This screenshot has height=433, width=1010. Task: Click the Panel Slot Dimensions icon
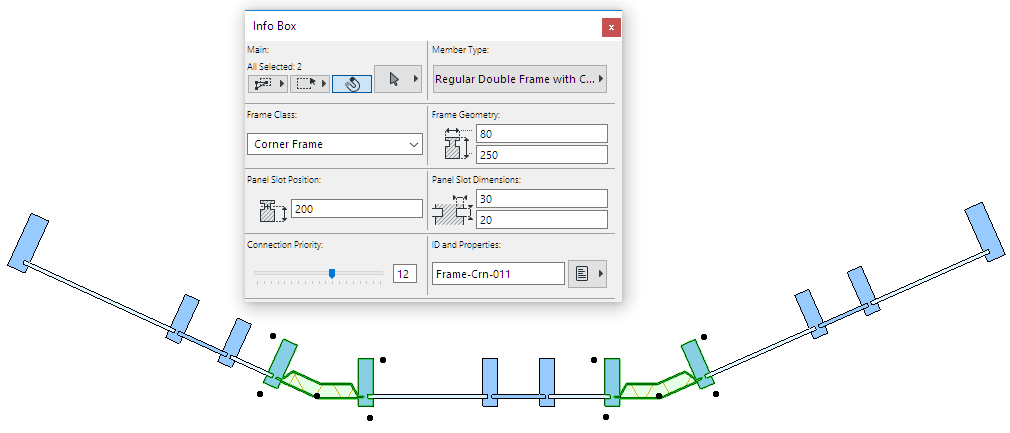tap(453, 210)
